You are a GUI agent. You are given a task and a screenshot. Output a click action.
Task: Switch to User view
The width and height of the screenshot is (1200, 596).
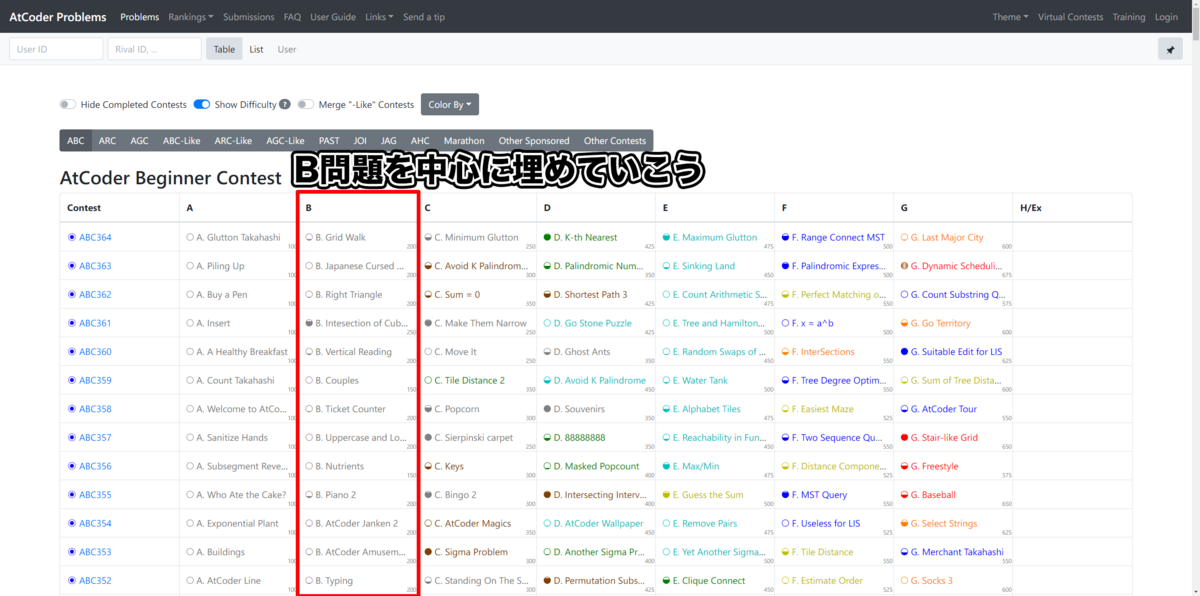click(x=287, y=49)
